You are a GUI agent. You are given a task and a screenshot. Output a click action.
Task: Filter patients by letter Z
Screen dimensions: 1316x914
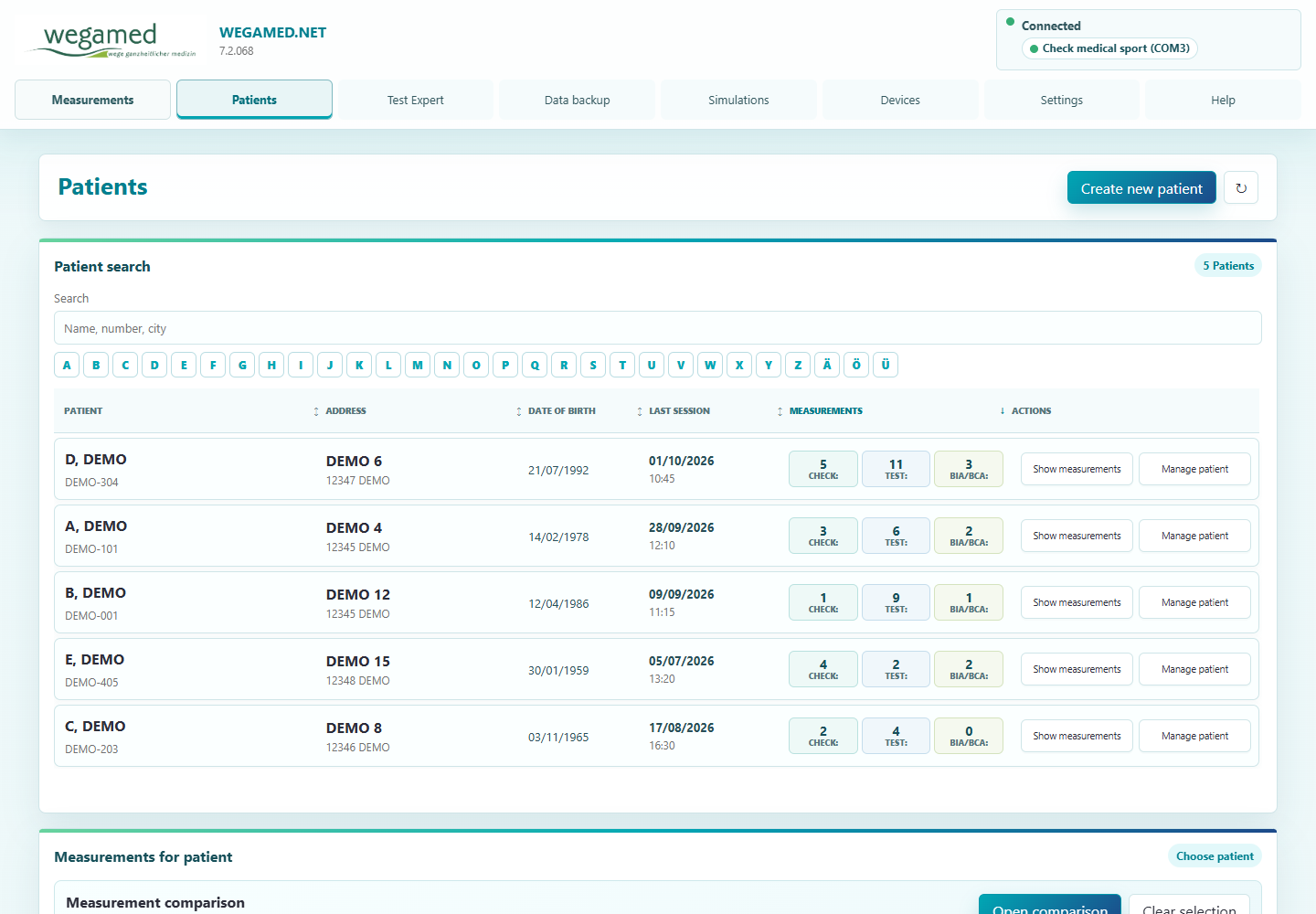[x=798, y=365]
